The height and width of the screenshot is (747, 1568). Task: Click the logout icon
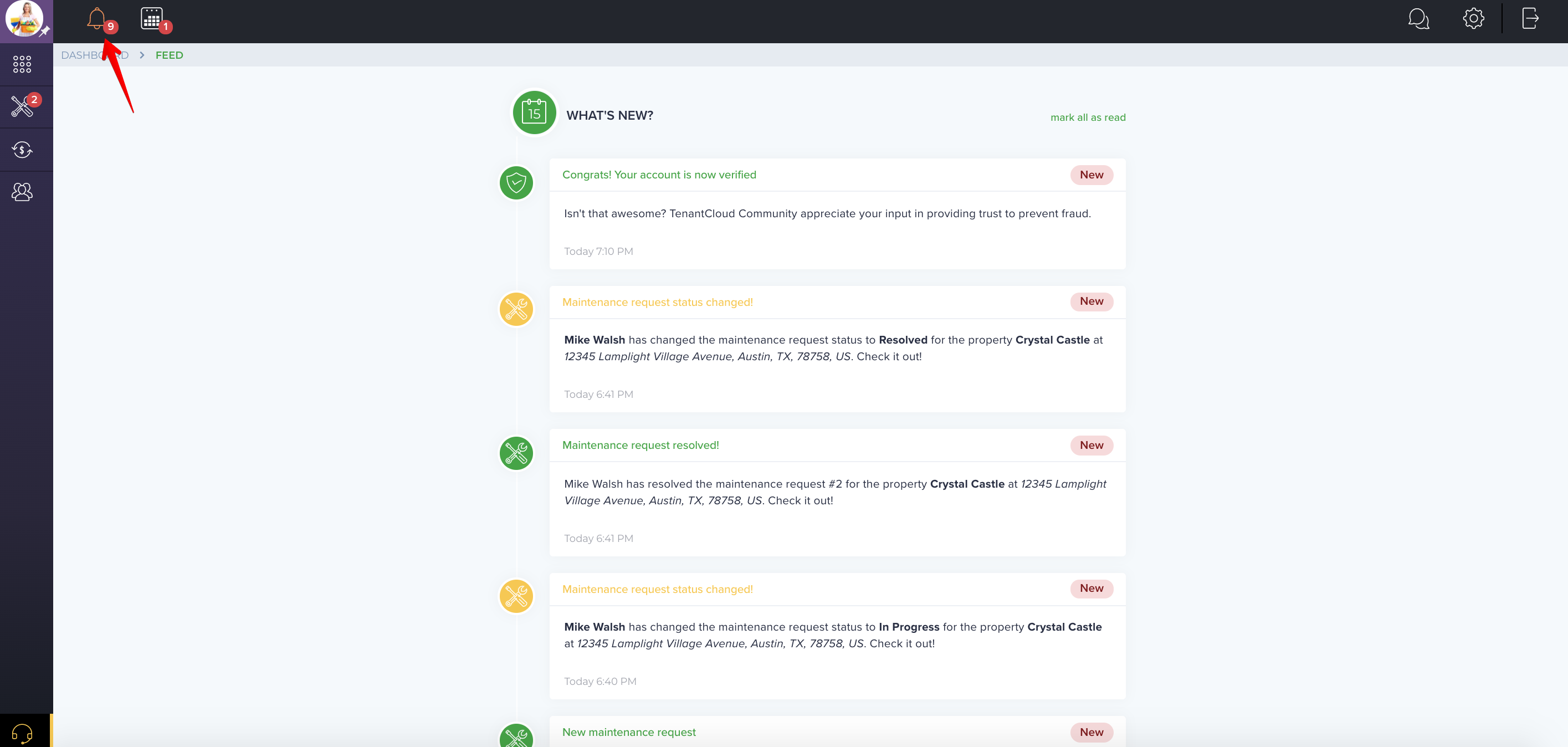coord(1530,18)
